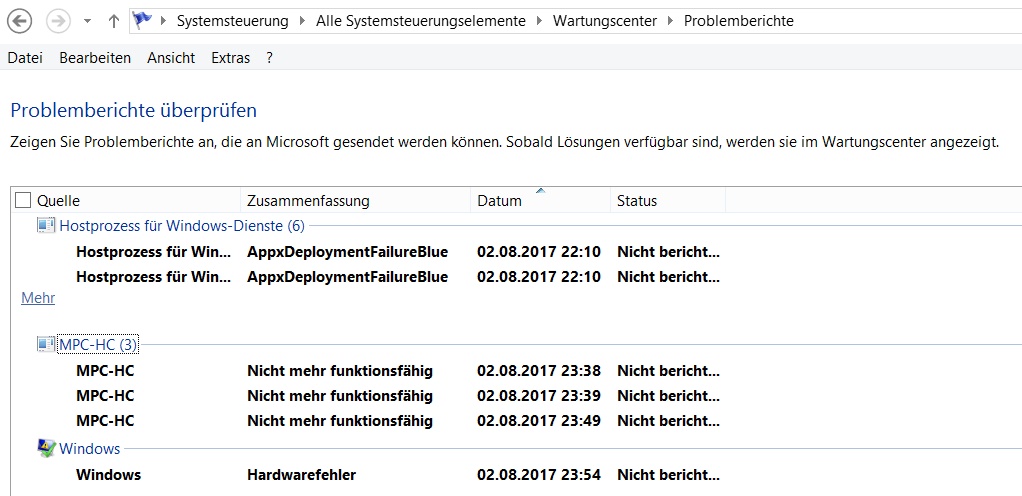Click date 02.08.2017 23:54 cell

coord(538,474)
